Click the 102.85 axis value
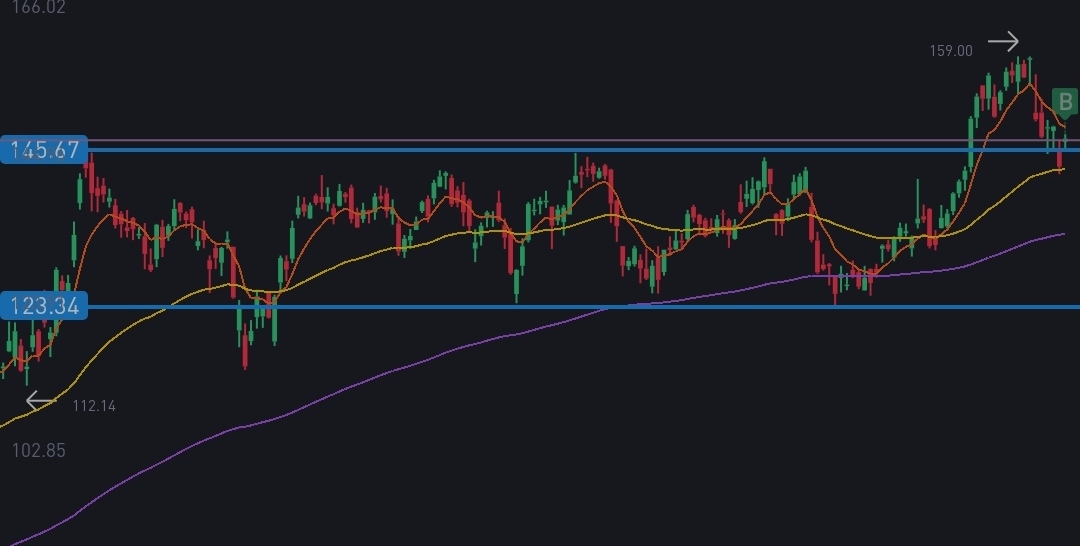 [39, 451]
